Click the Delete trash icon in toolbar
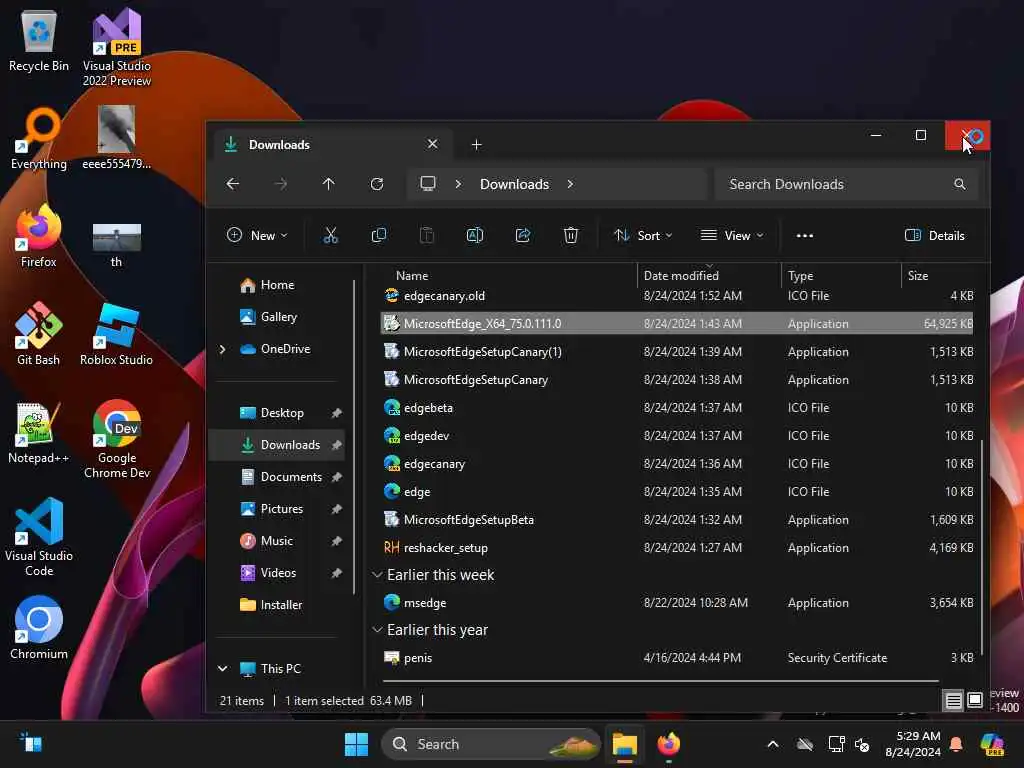 (571, 235)
